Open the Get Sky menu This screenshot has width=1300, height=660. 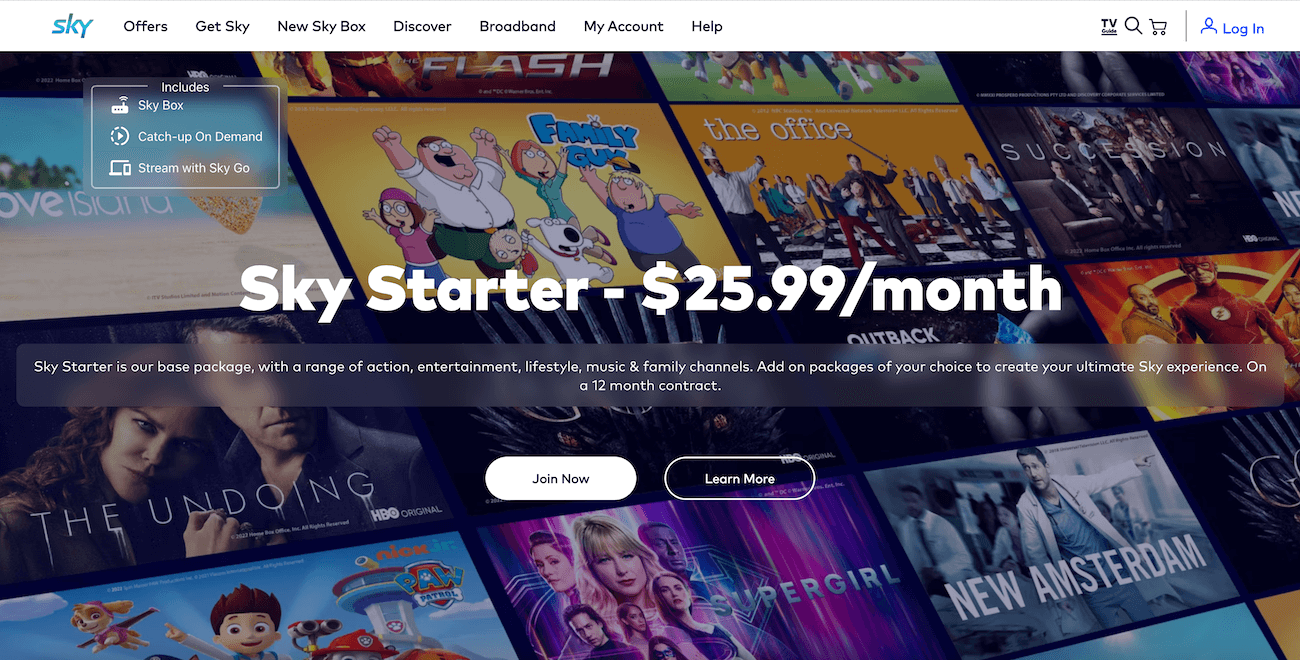222,26
